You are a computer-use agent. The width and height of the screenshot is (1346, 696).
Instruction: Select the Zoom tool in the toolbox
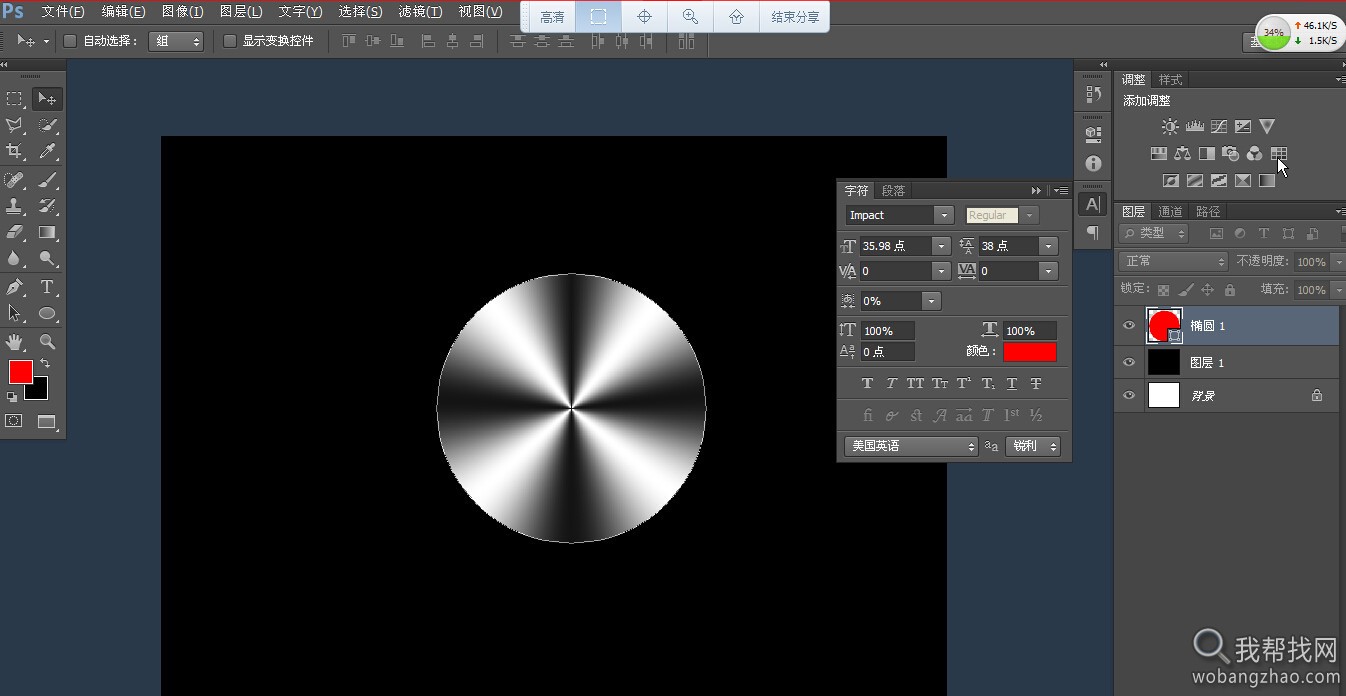(x=46, y=342)
